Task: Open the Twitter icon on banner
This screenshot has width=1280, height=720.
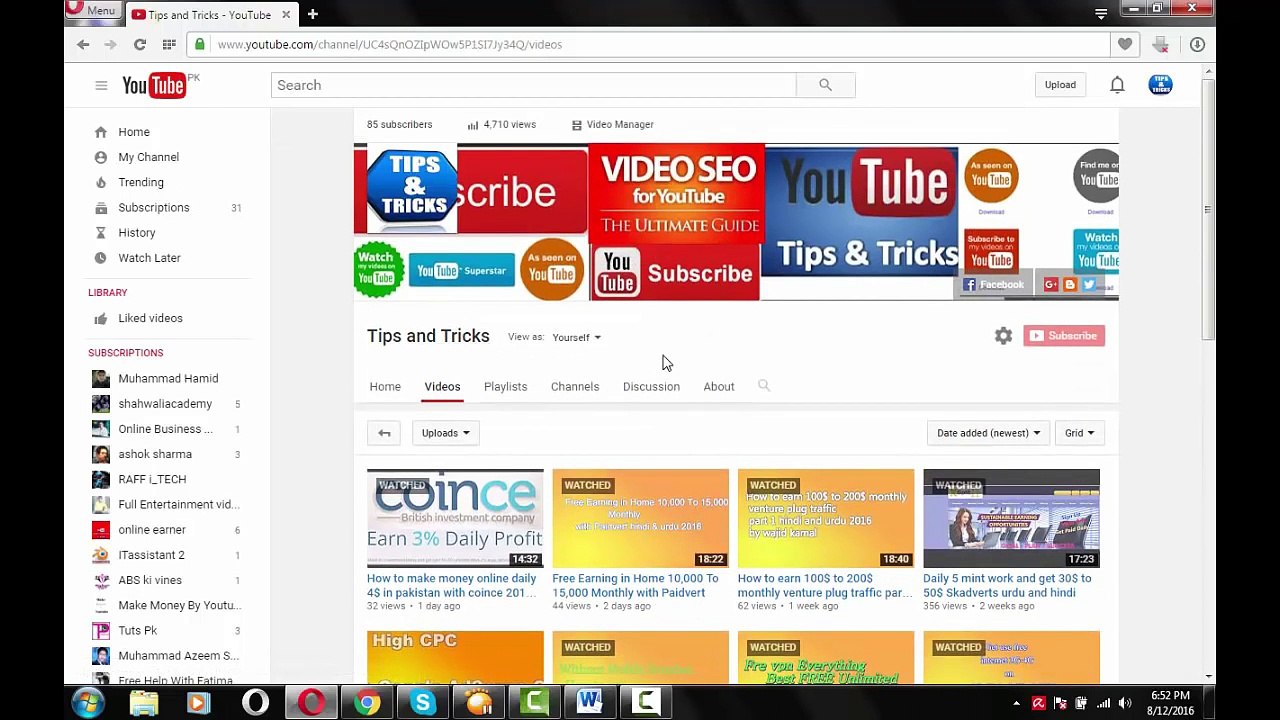Action: click(1089, 285)
